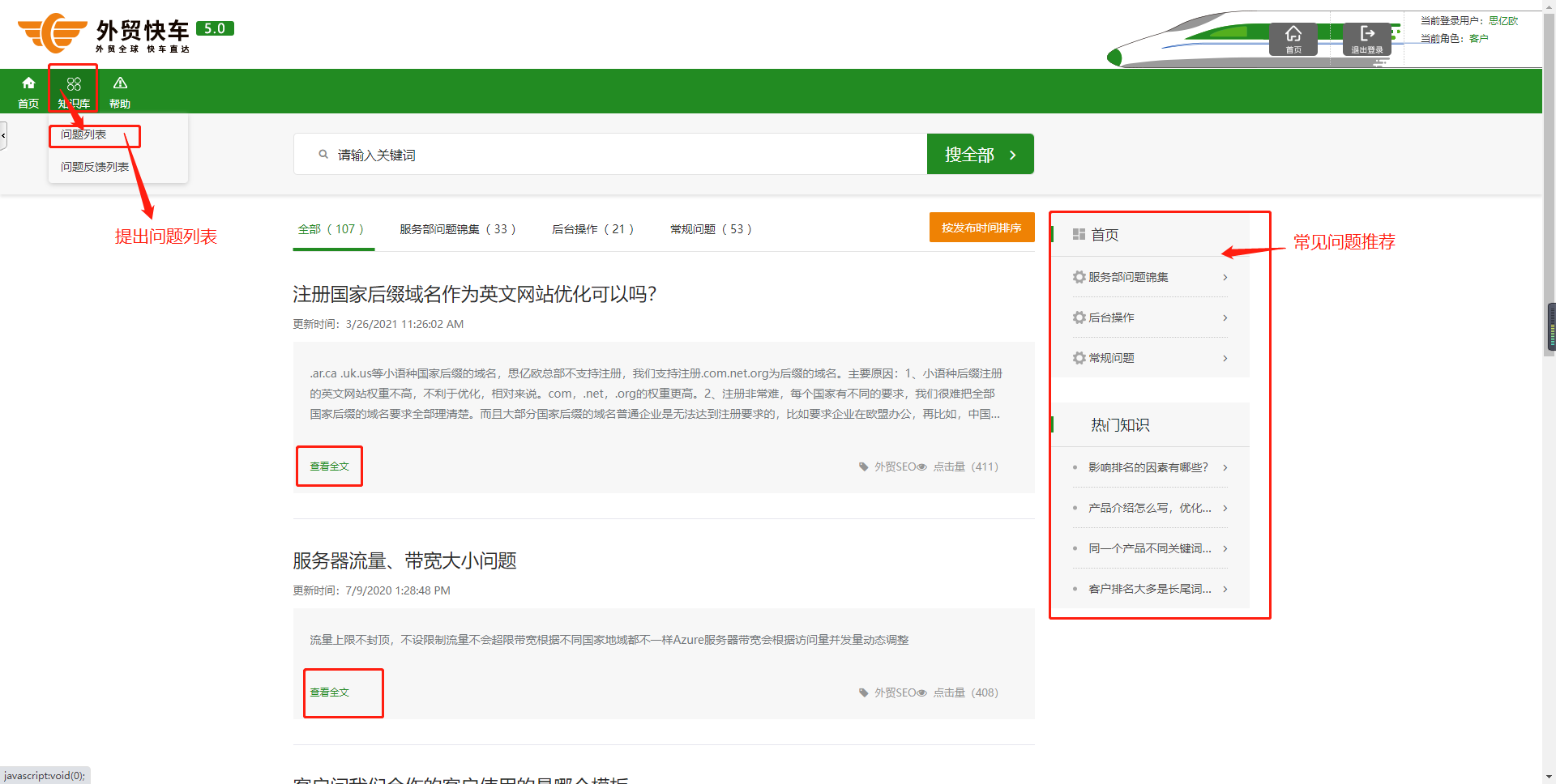The width and height of the screenshot is (1556, 784).
Task: Select 问题反馈列表 from the dropdown menu
Action: (x=95, y=167)
